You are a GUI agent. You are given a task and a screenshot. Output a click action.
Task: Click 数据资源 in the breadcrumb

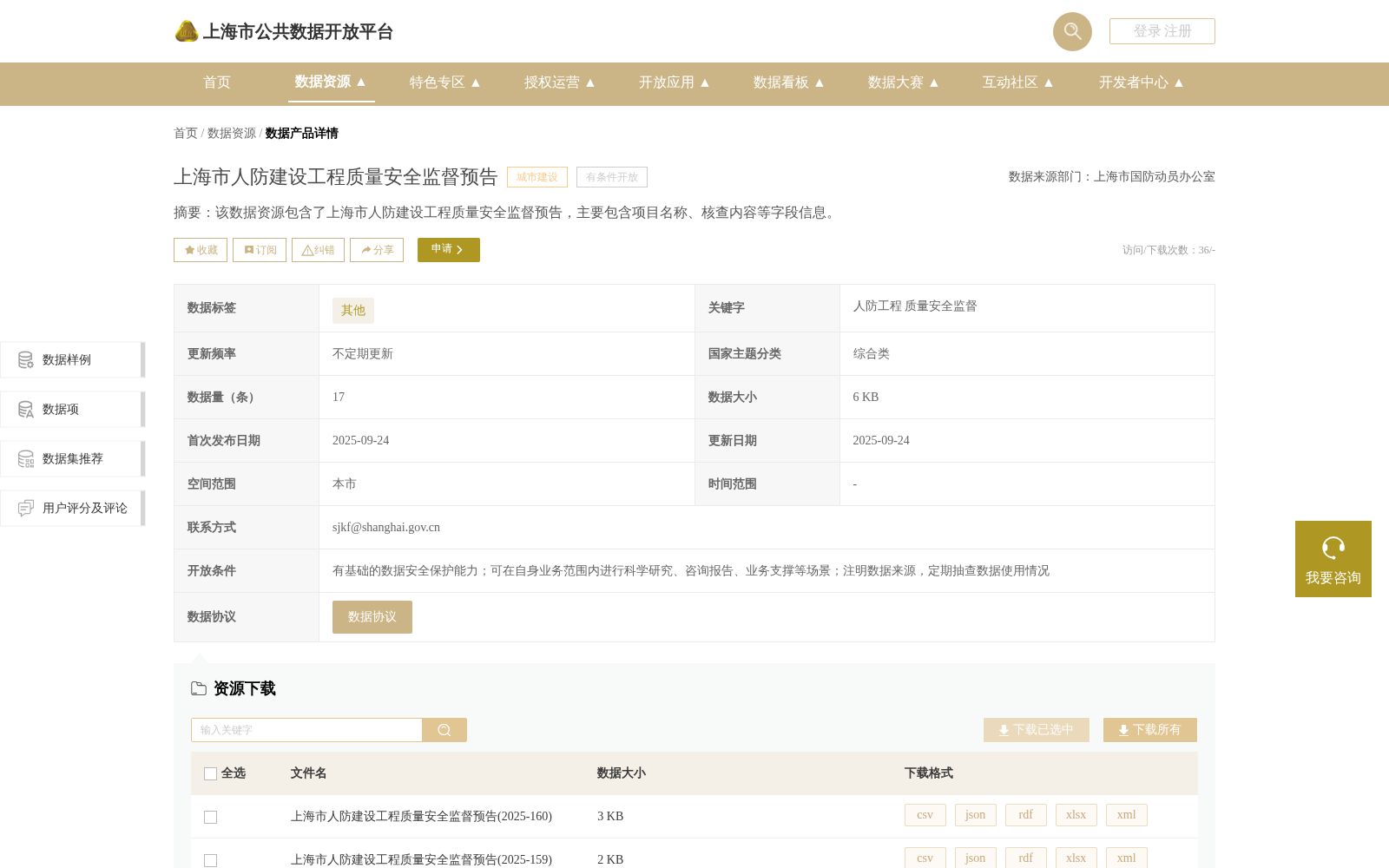point(232,133)
